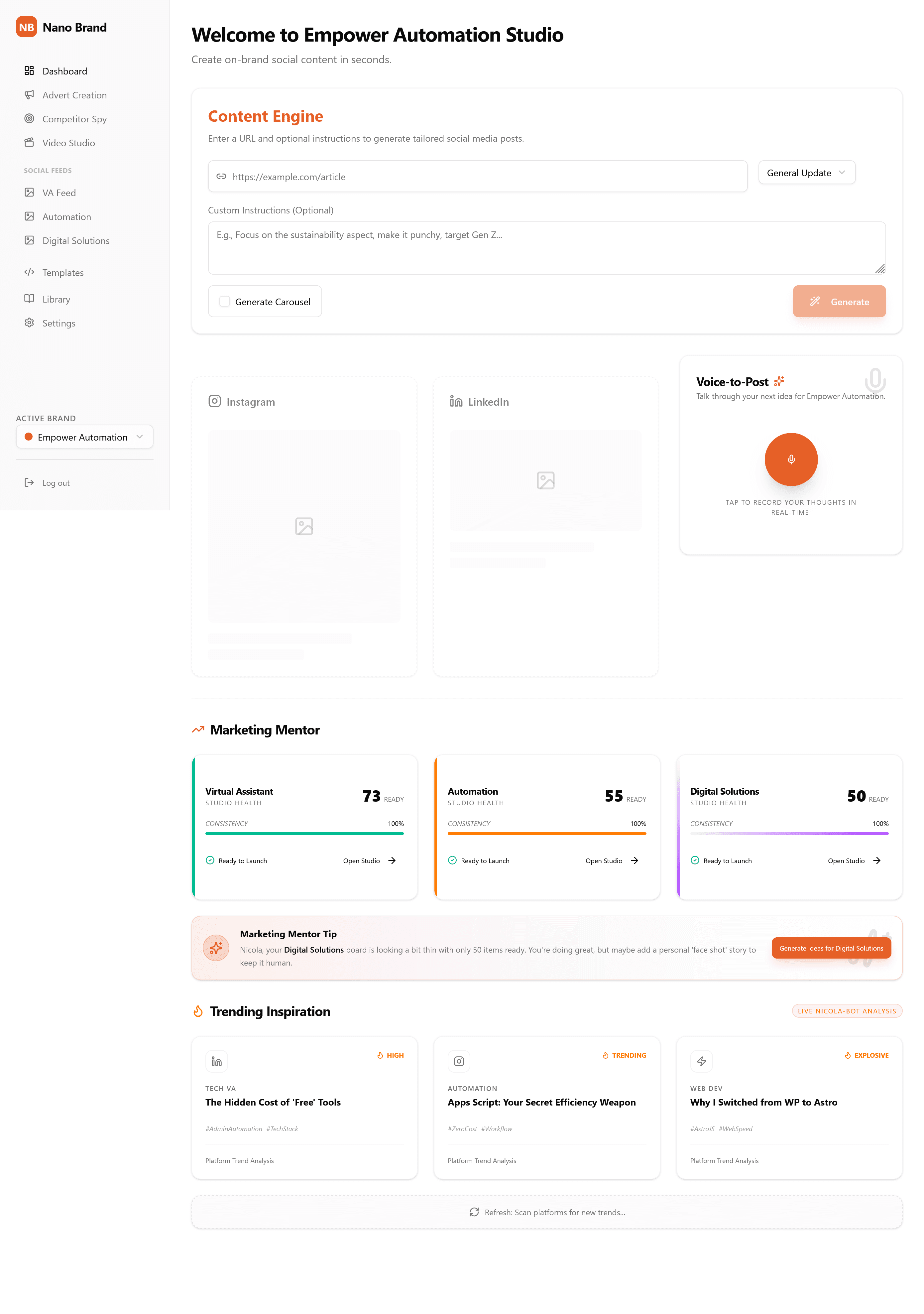Click the lightning bolt icon on the Web Dev card
924x1314 pixels.
tap(701, 1061)
